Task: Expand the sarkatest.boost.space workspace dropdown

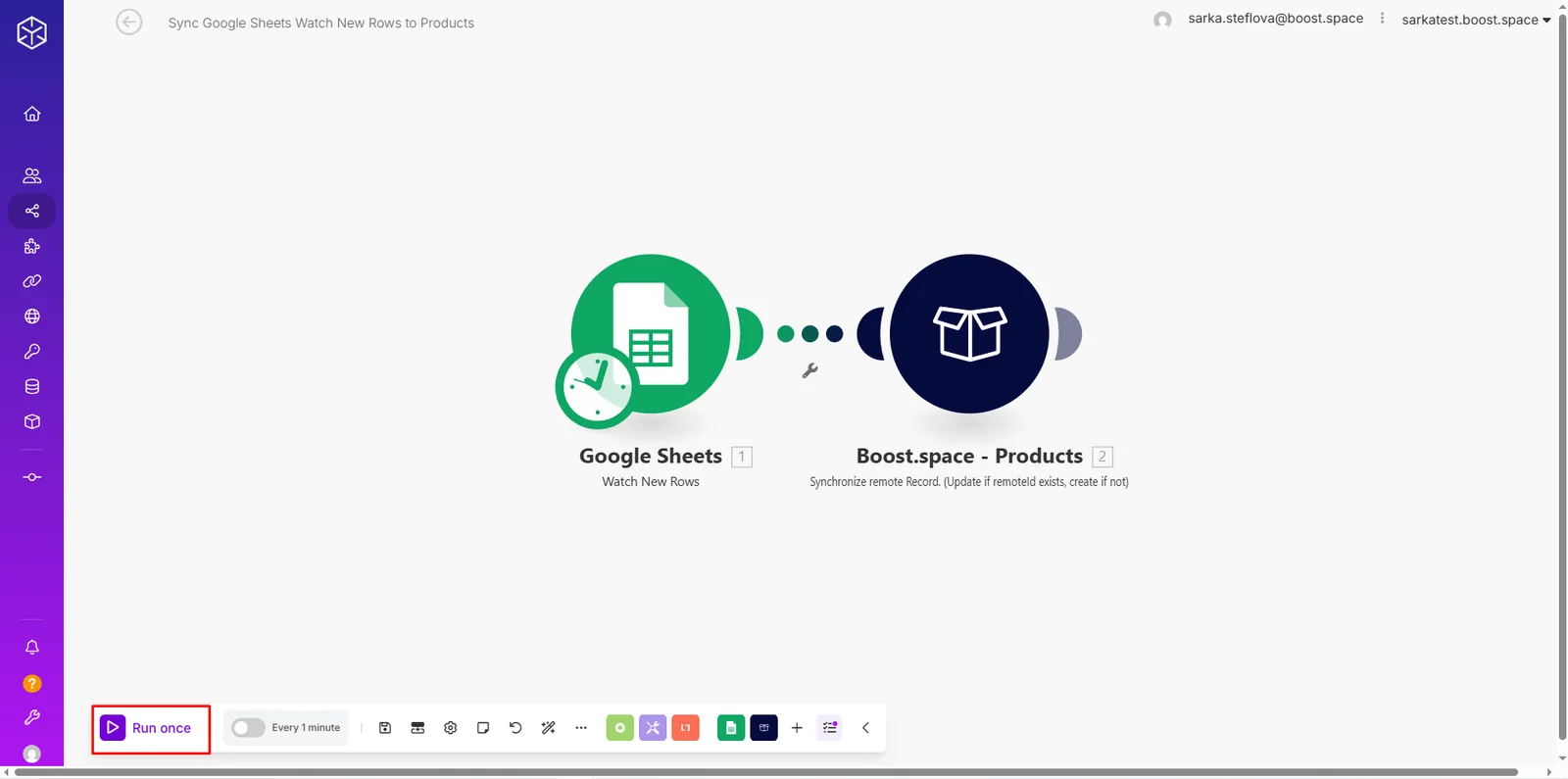Action: pyautogui.click(x=1476, y=20)
